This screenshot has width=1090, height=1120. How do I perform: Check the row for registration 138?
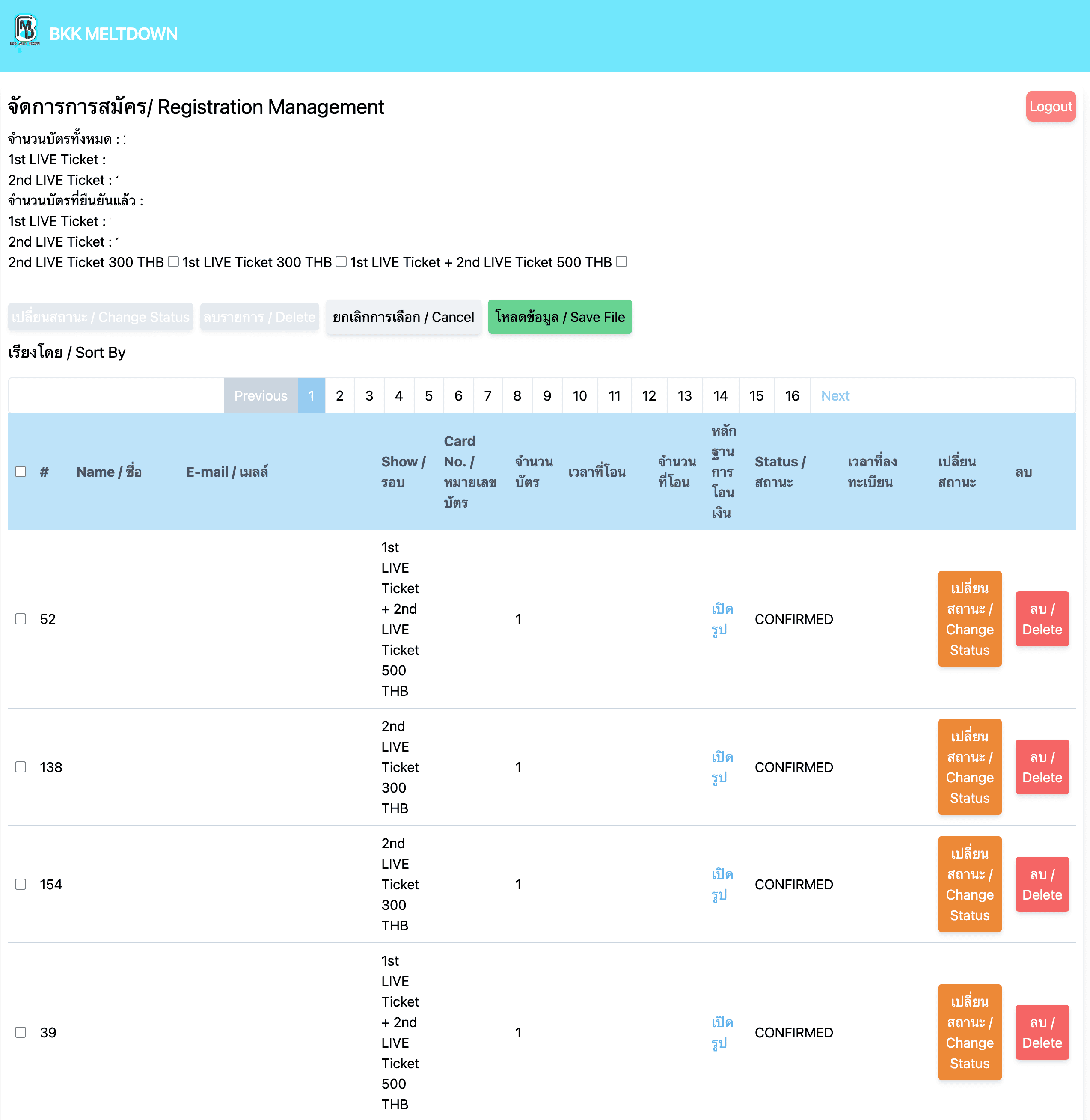[x=21, y=766]
